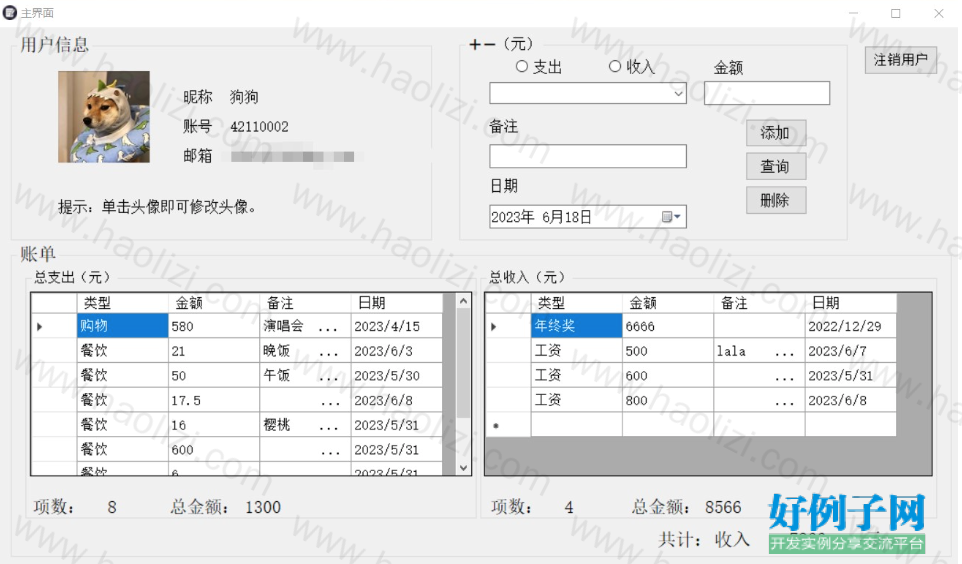Image resolution: width=962 pixels, height=564 pixels.
Task: Select the 2023/6/3 date cell
Action: 396,350
